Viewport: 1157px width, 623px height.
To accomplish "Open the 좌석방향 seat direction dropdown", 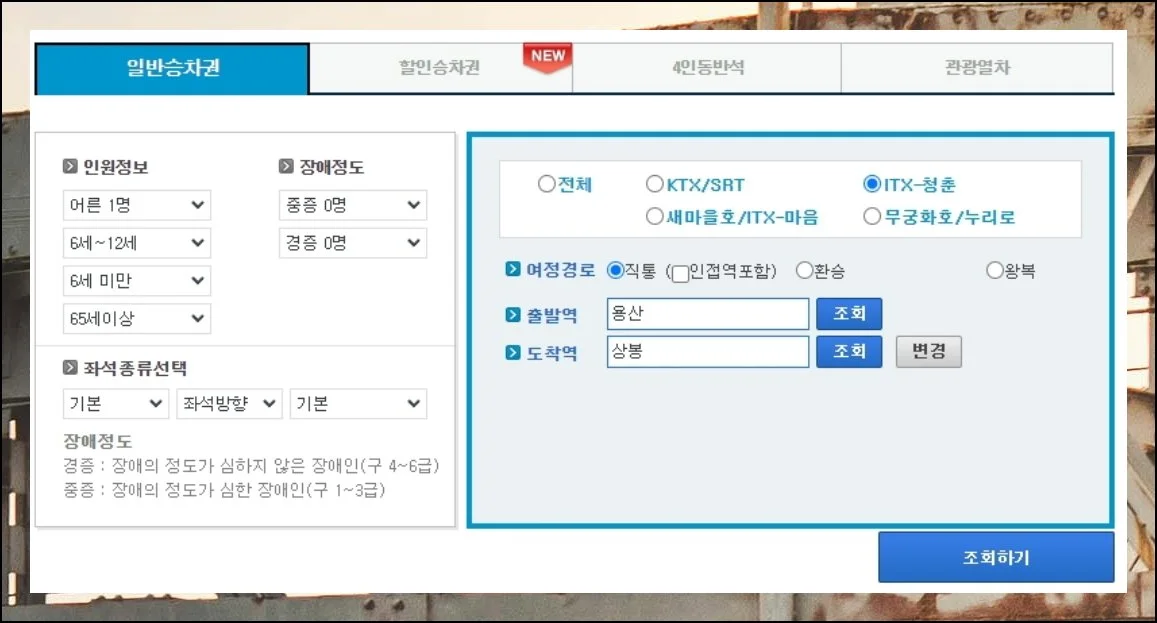I will pyautogui.click(x=229, y=404).
